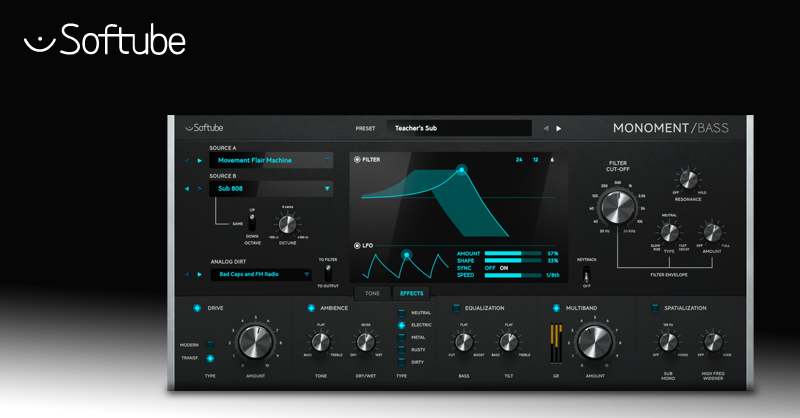Click Analog Dirt previous arrow
Image resolution: width=800 pixels, height=418 pixels.
pos(187,275)
